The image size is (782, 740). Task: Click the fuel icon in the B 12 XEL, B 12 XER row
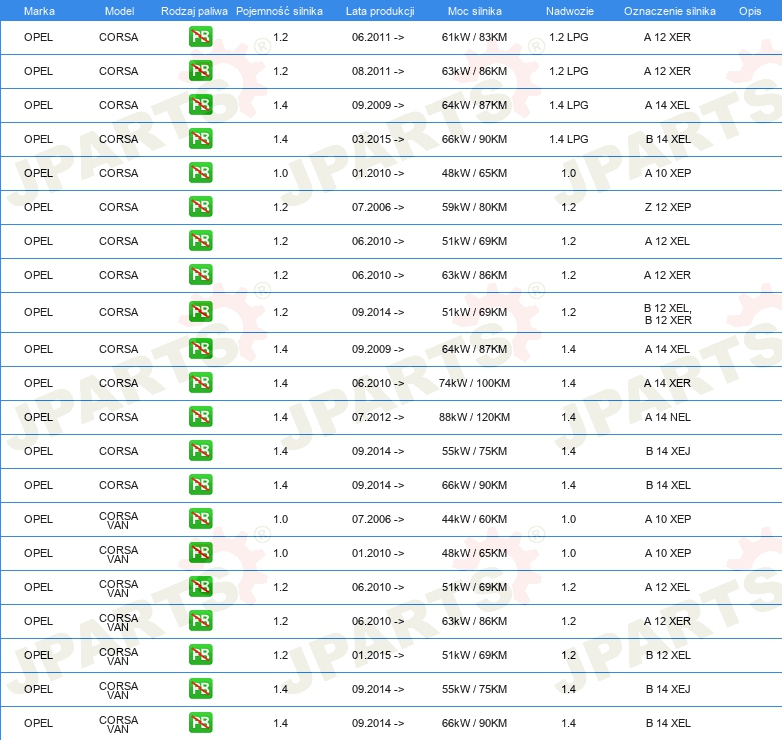(200, 312)
